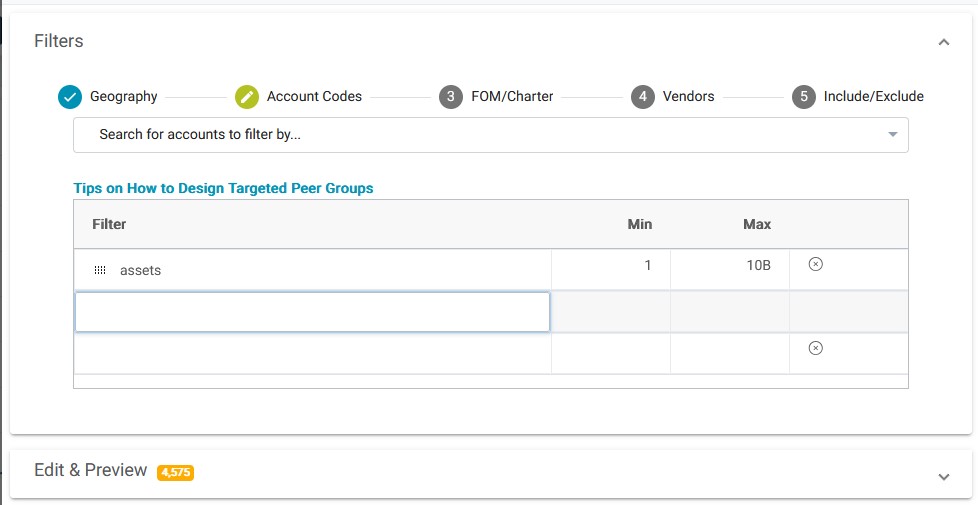Collapse the Filters panel
This screenshot has width=978, height=505.
coord(943,42)
